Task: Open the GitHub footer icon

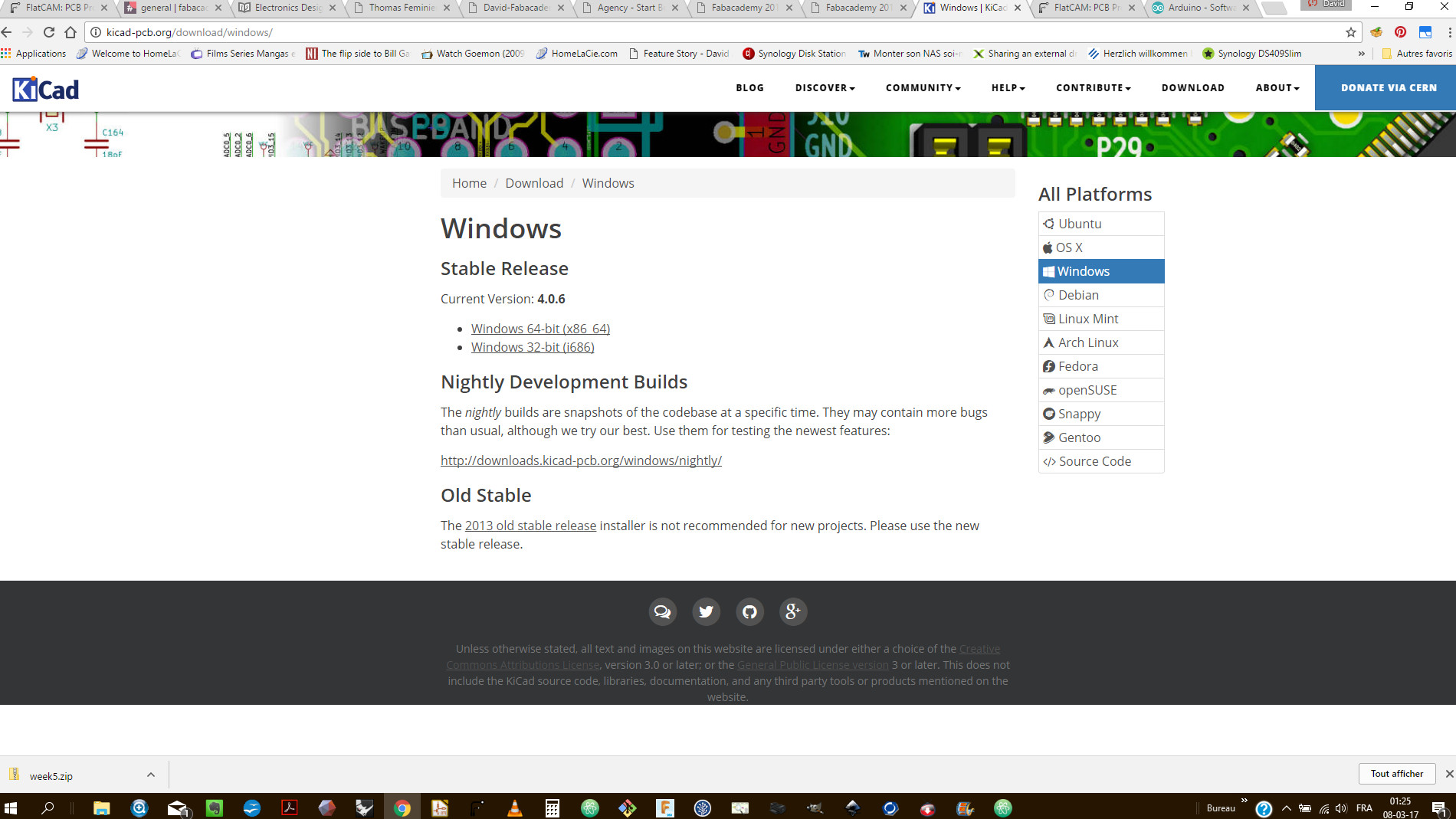Action: coord(749,611)
